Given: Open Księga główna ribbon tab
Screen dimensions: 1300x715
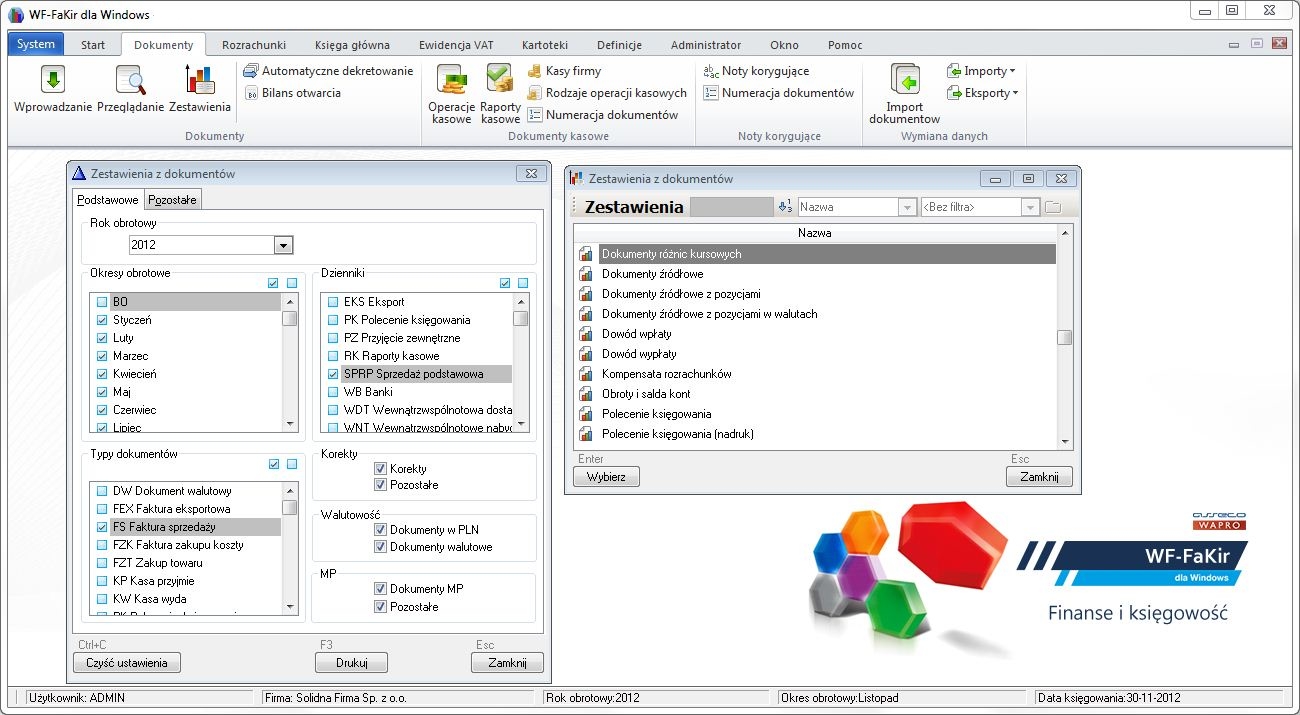Looking at the screenshot, I should pos(352,45).
